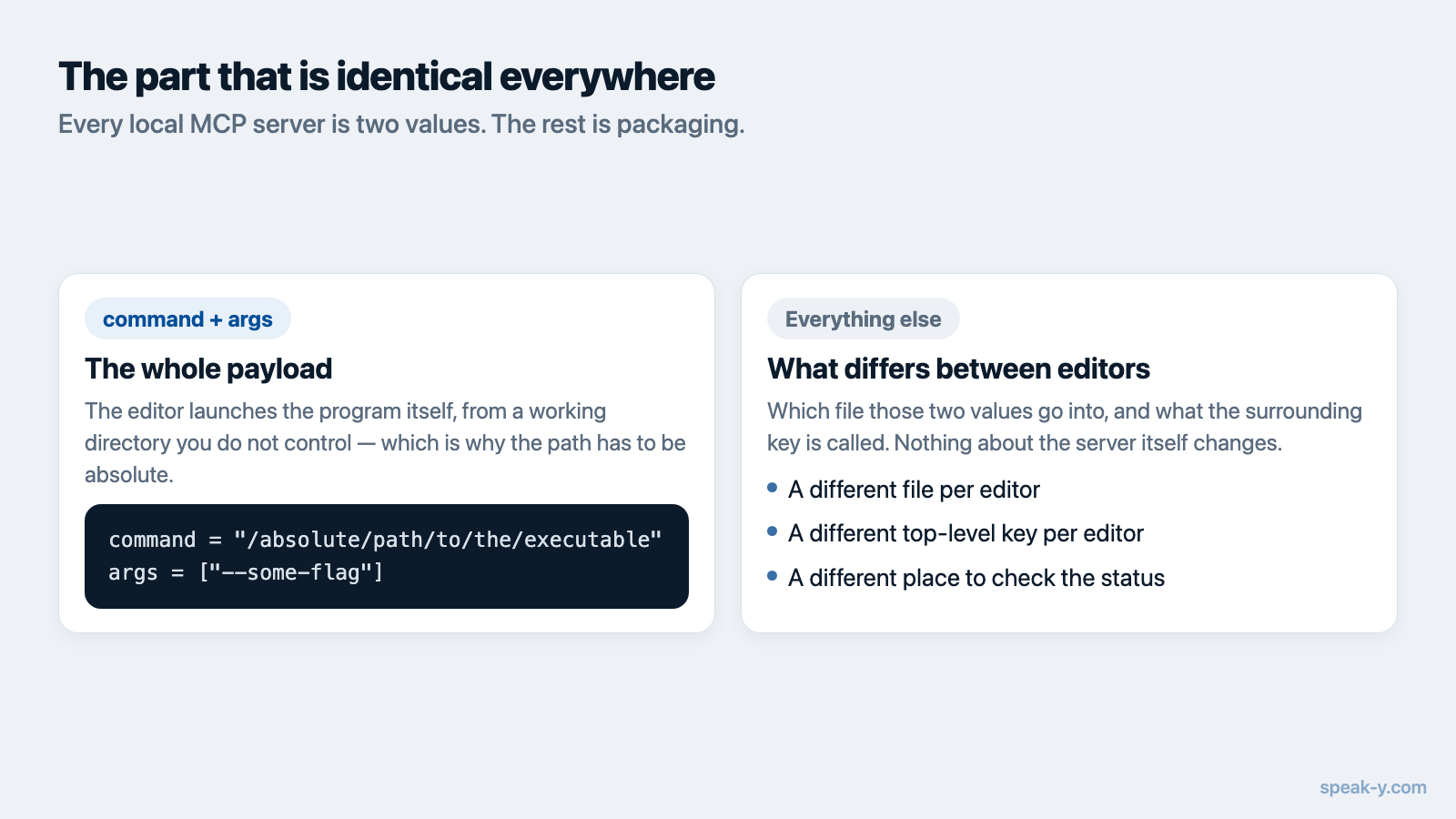
Task: Click the bullet dot before 'A different file per editor'
Action: coord(773,488)
